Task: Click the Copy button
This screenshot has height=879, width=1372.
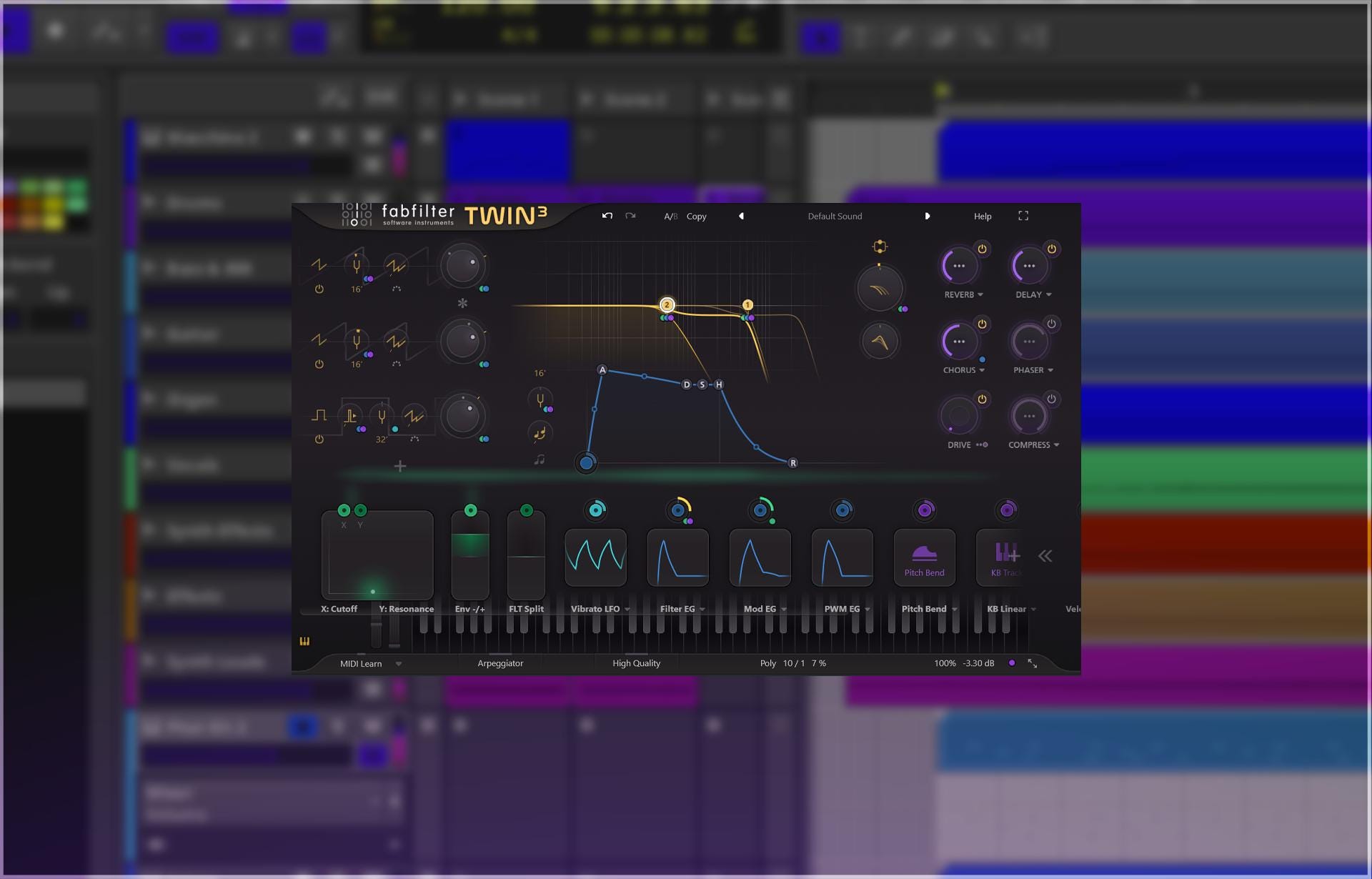Action: [x=697, y=217]
